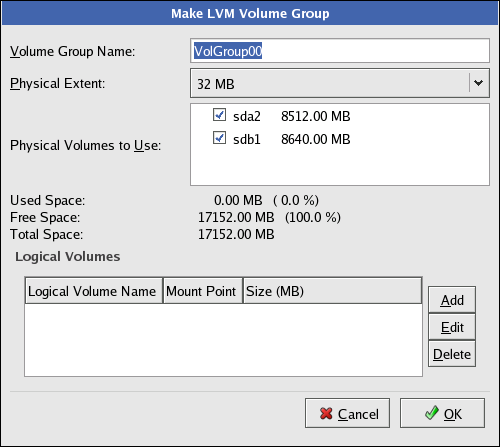Screen dimensions: 500x447
Task: Open the Physical Extent dropdown arrow
Action: click(479, 83)
